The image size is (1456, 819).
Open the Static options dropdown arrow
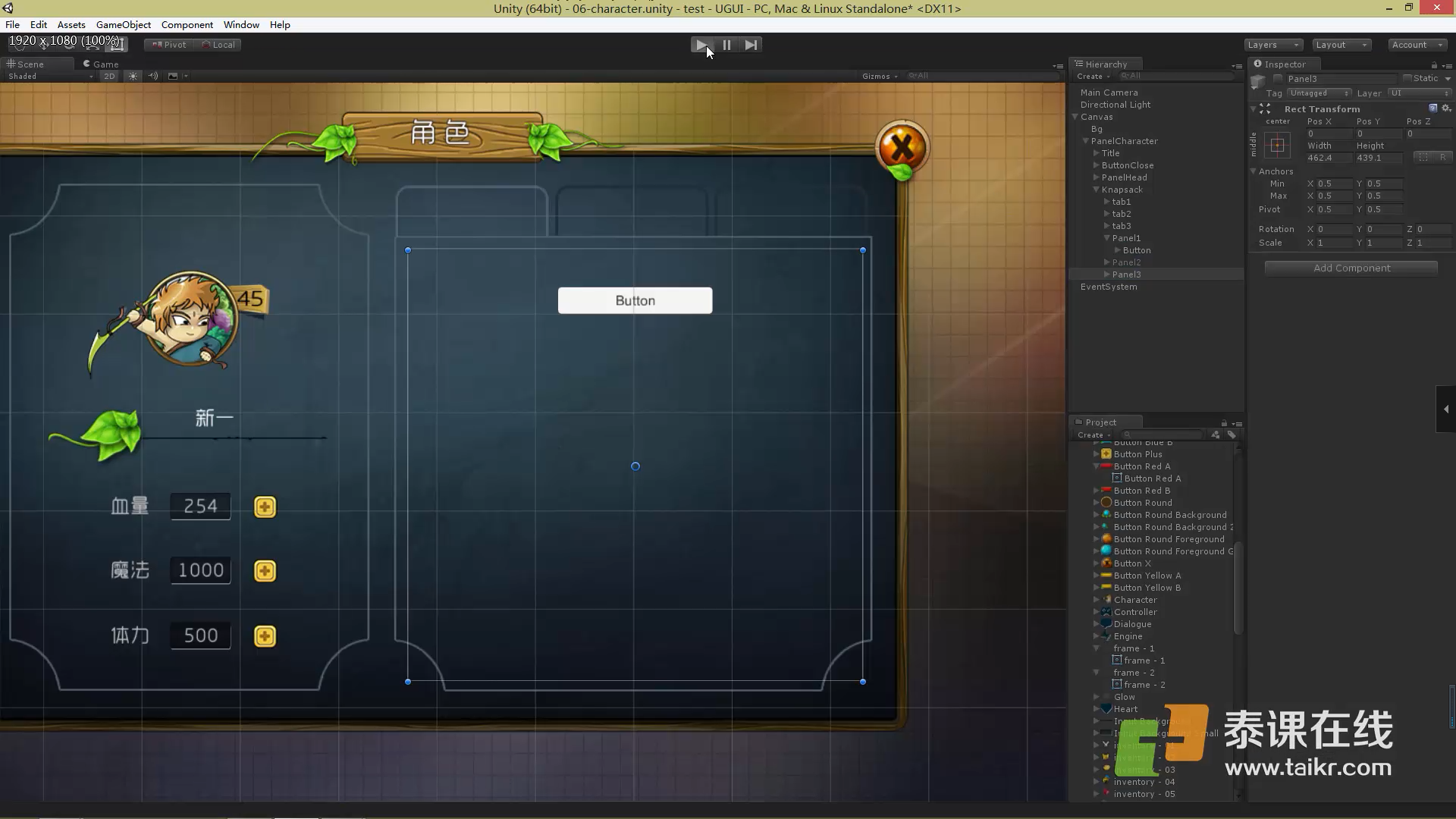click(x=1448, y=79)
